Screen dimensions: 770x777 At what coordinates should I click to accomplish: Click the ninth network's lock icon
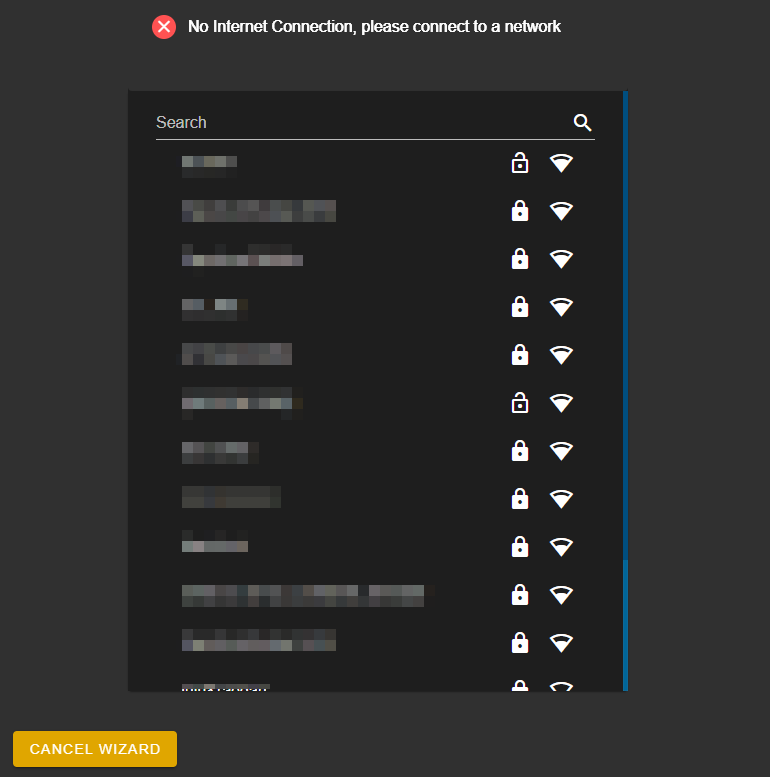pos(520,547)
